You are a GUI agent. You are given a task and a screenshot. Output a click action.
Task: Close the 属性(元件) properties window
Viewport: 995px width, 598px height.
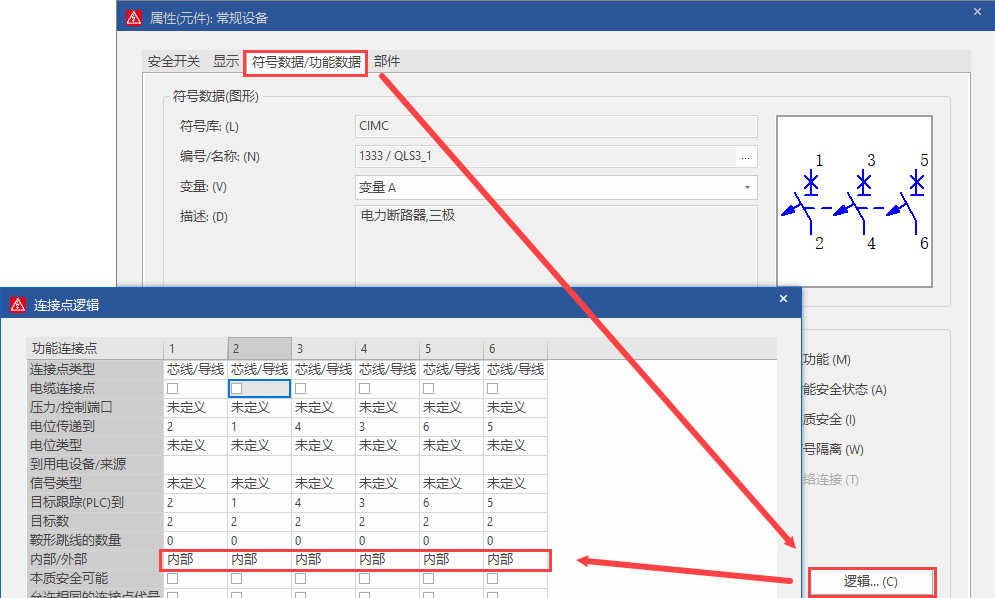pos(977,11)
